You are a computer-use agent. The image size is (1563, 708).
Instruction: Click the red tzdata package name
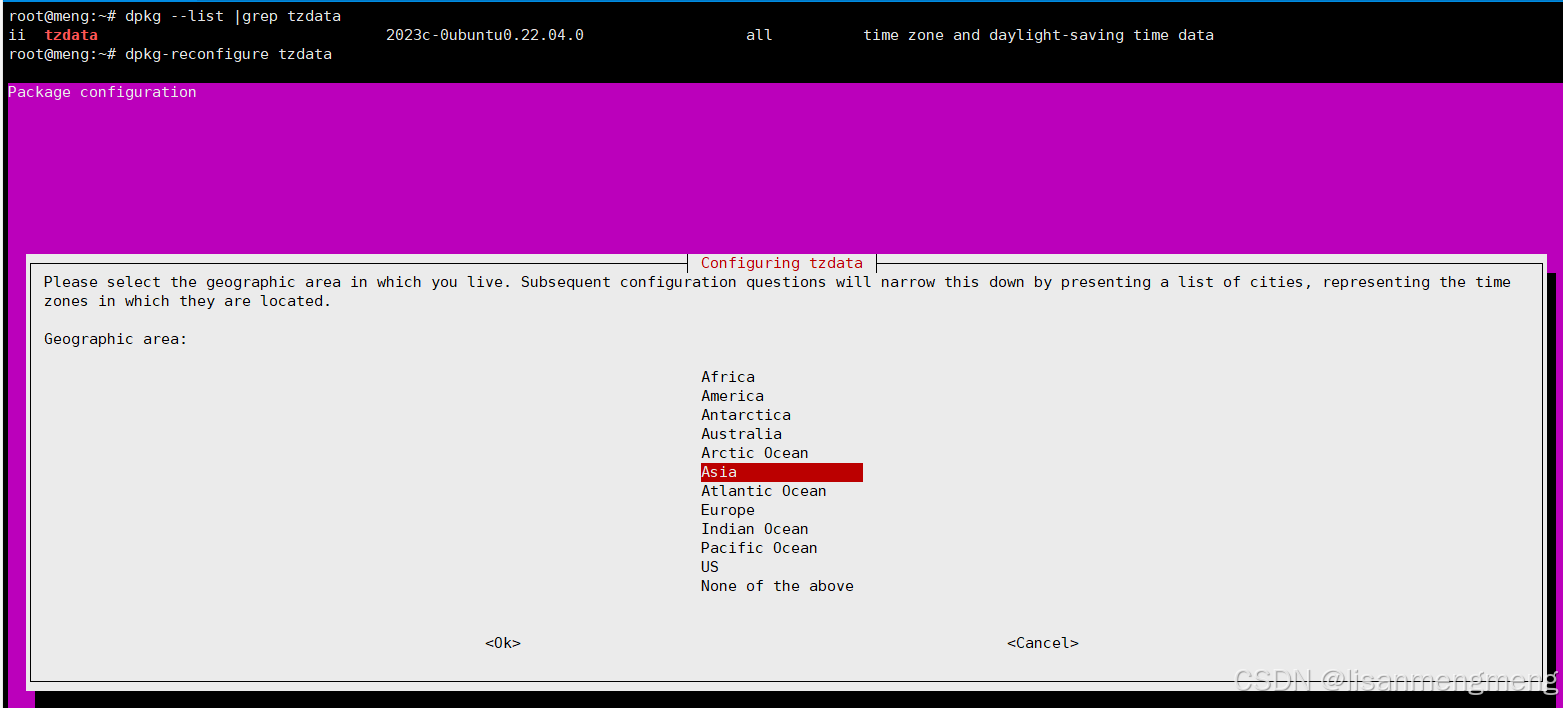tap(70, 34)
